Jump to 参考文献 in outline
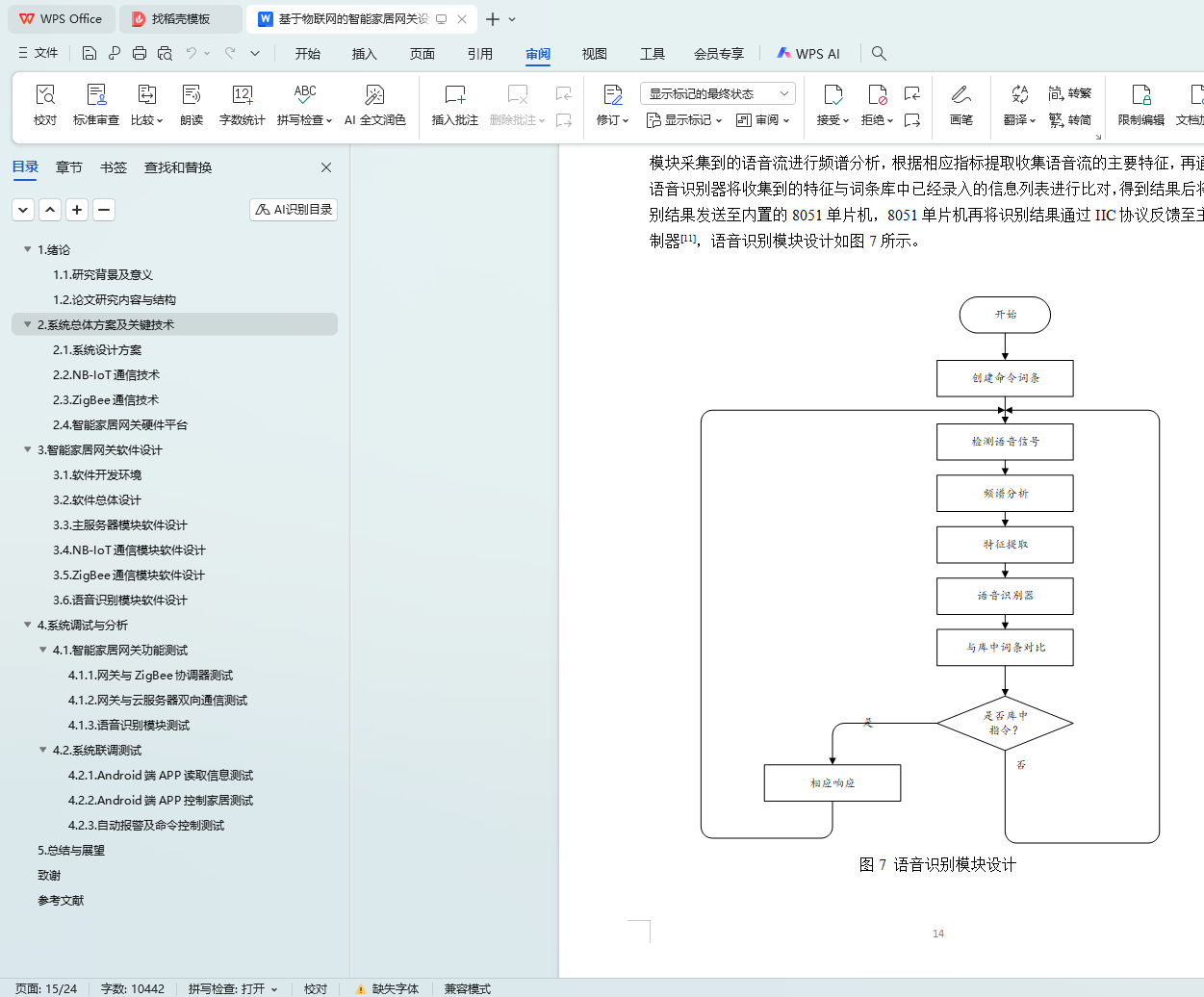 (61, 900)
